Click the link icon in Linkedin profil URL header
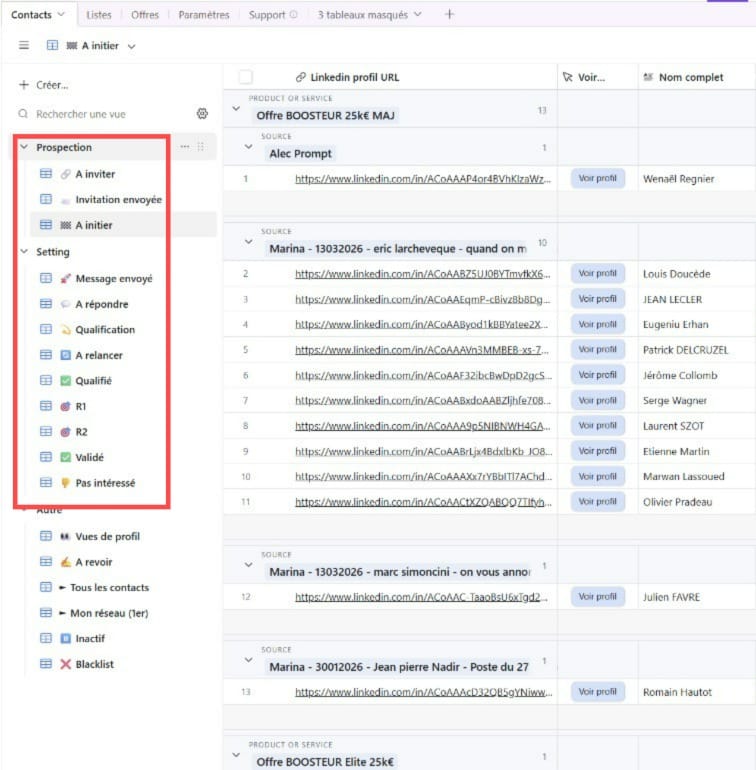The image size is (756, 770). click(x=301, y=77)
